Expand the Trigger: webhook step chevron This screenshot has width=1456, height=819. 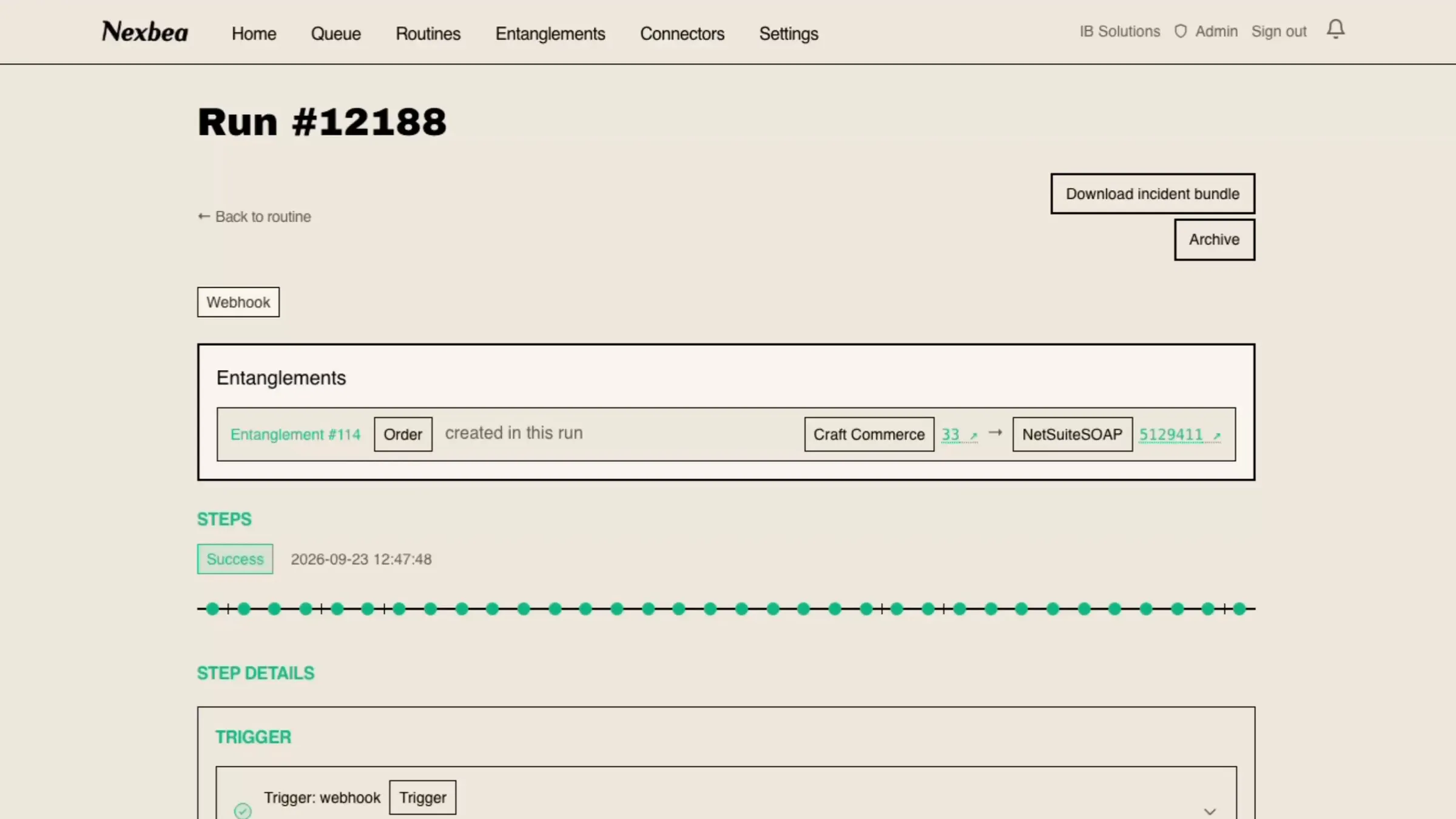(1210, 811)
